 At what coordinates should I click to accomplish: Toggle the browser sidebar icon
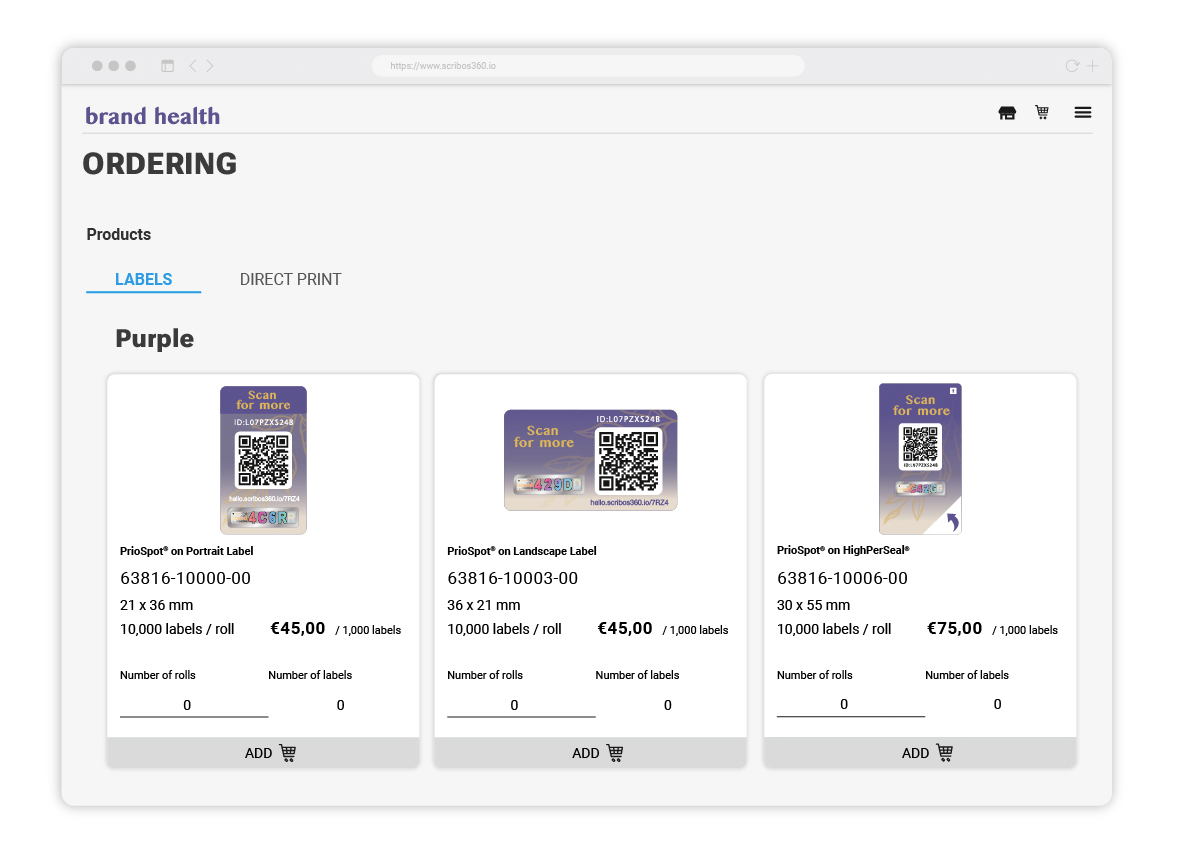[167, 66]
